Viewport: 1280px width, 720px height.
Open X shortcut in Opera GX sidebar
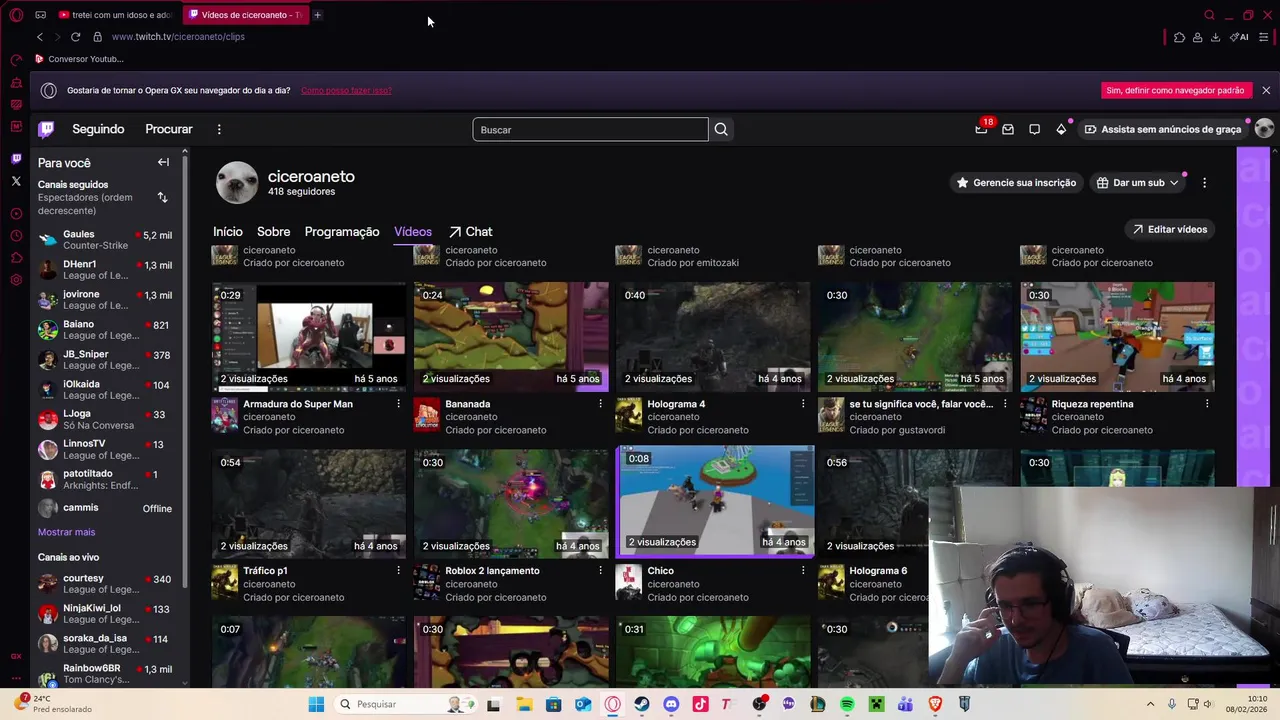pos(16,181)
